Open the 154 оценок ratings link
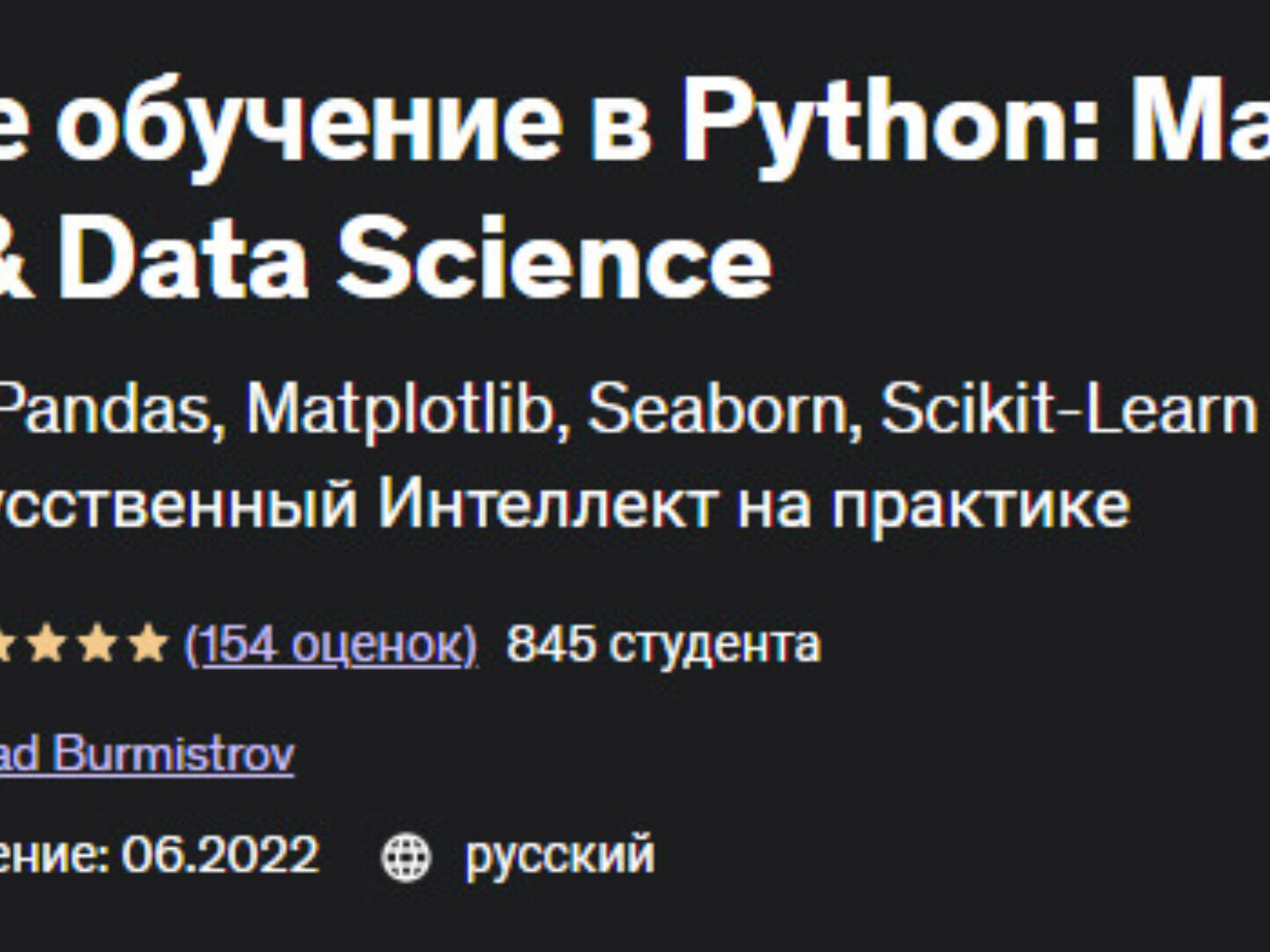The height and width of the screenshot is (952, 1270). tap(331, 644)
